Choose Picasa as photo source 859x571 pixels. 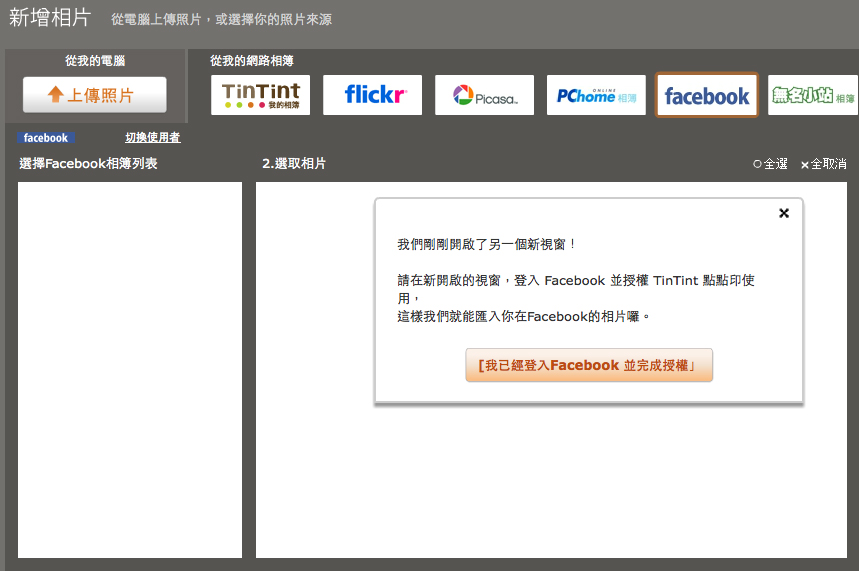(x=484, y=95)
